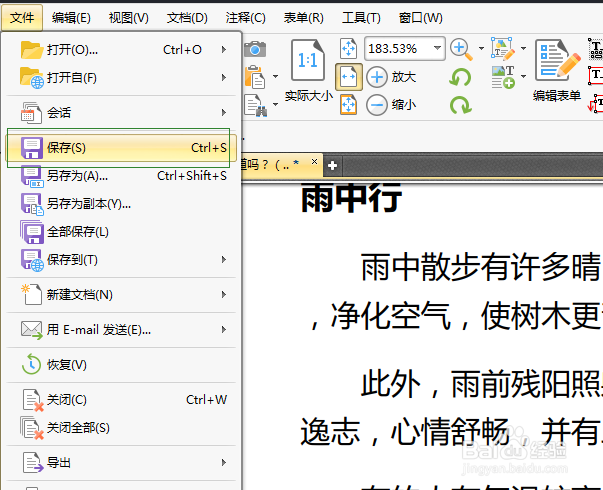Choose 关闭(C) menu entry
Viewport: 603px width, 490px height.
(x=121, y=400)
